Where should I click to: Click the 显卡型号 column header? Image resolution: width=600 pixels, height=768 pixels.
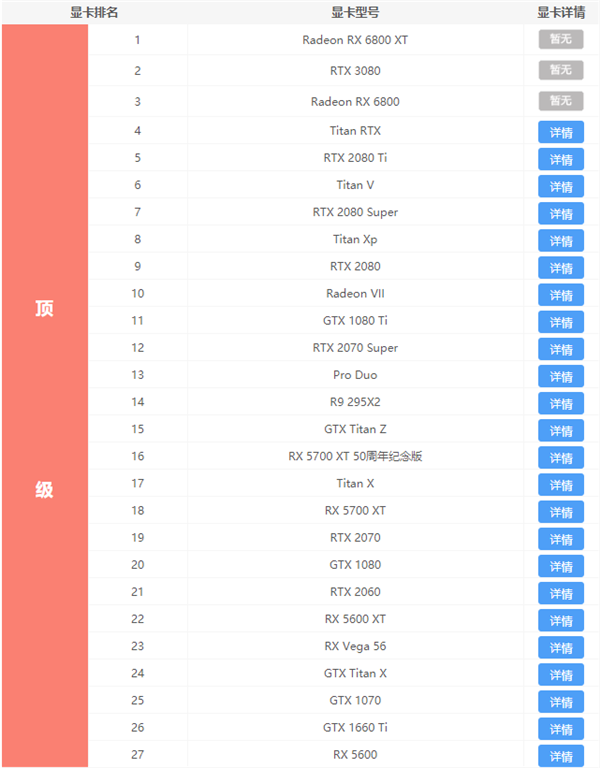coord(355,13)
